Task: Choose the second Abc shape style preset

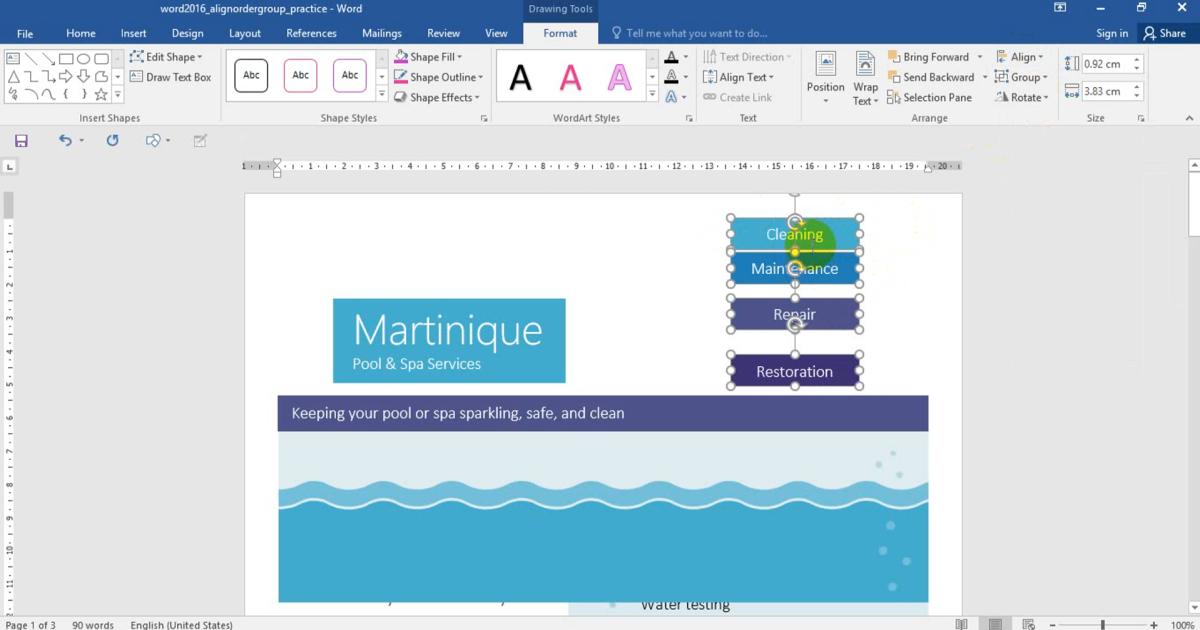Action: pyautogui.click(x=300, y=76)
